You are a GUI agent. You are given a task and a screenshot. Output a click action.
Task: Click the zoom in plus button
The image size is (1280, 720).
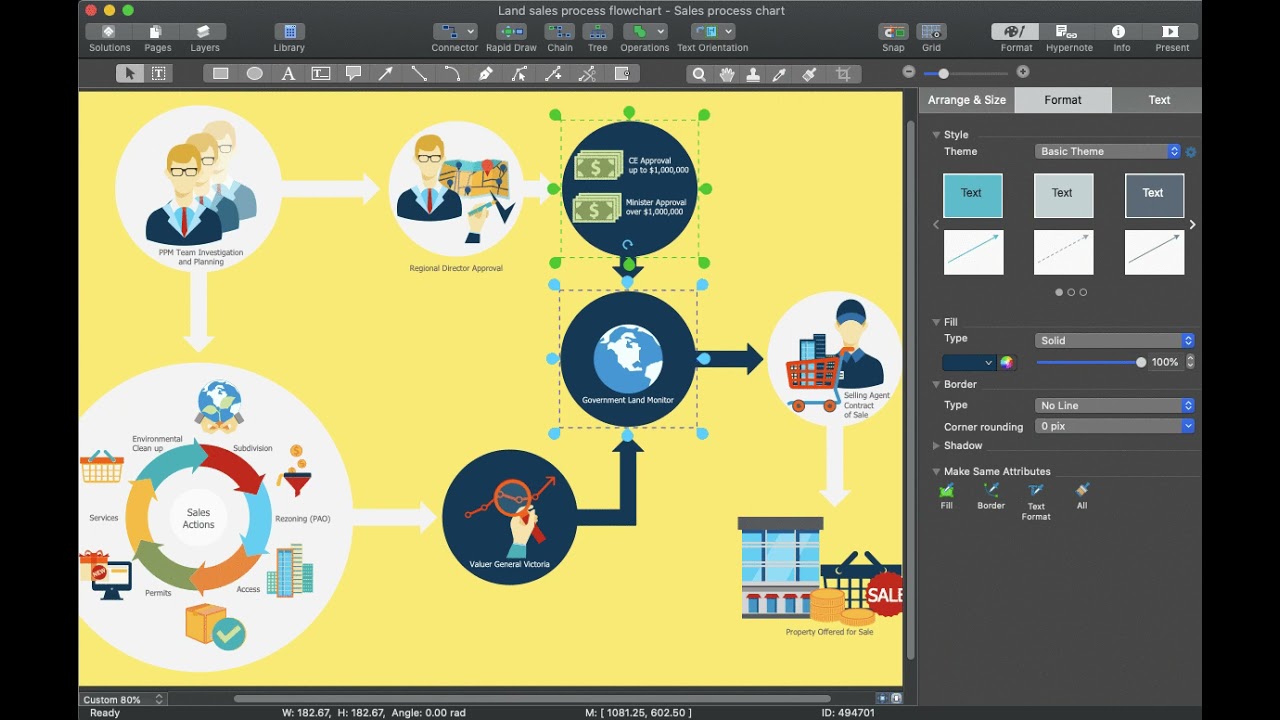coord(1022,72)
